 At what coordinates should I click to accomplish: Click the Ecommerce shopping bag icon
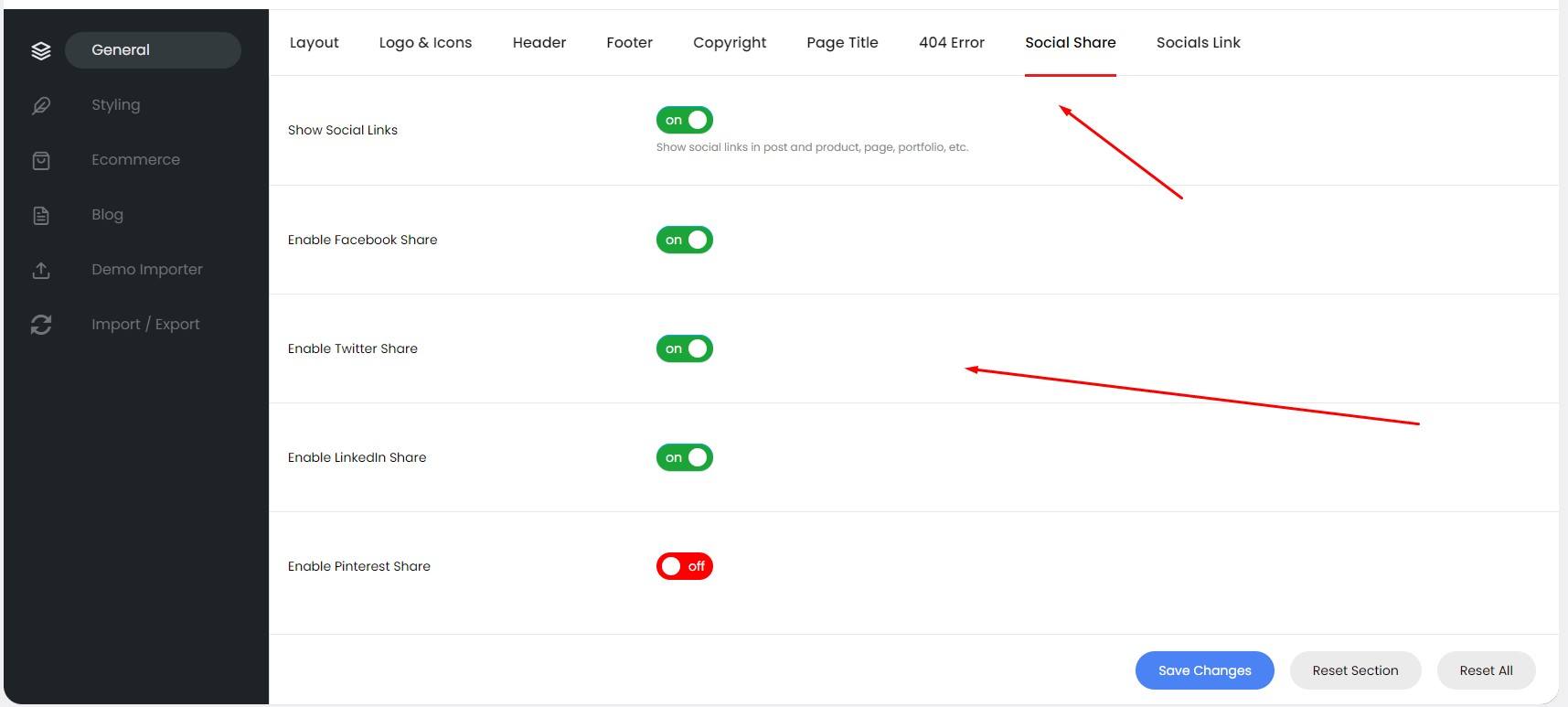coord(41,160)
